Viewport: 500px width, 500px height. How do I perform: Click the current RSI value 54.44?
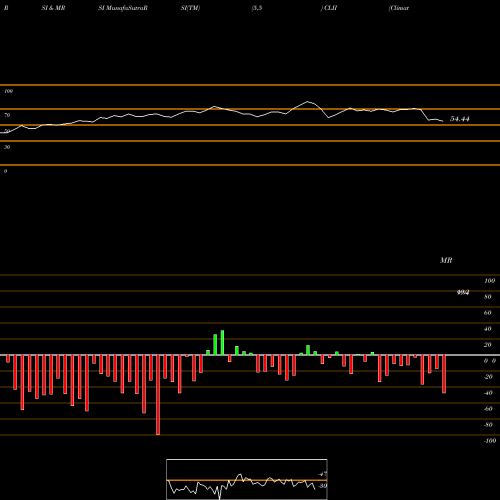(460, 119)
